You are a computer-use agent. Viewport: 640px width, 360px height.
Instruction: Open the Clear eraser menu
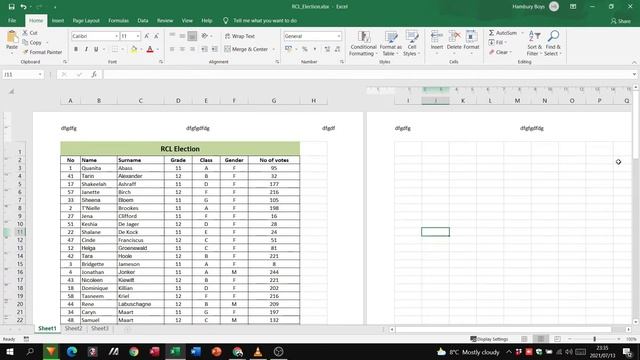tap(499, 52)
